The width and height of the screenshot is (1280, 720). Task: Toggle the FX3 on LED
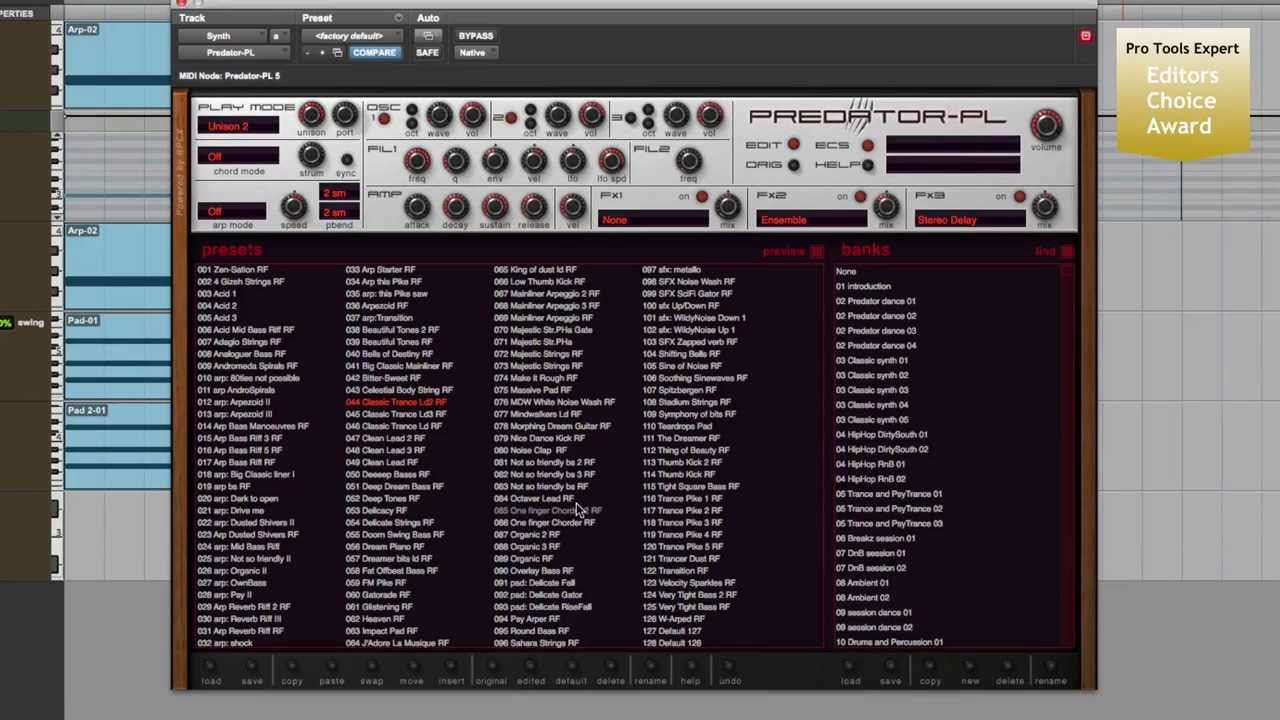[1019, 197]
